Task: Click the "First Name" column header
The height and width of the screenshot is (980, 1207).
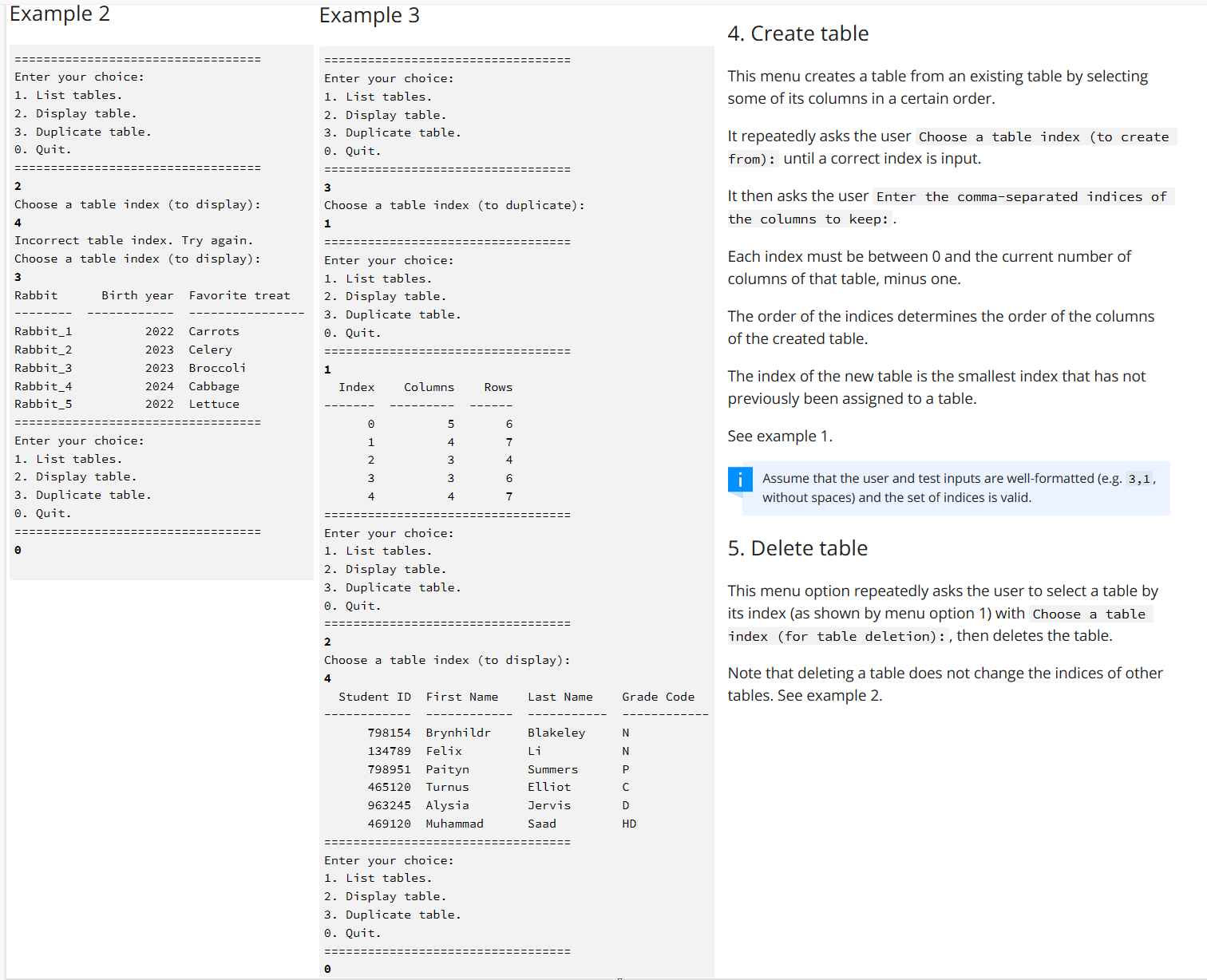Action: coord(462,697)
